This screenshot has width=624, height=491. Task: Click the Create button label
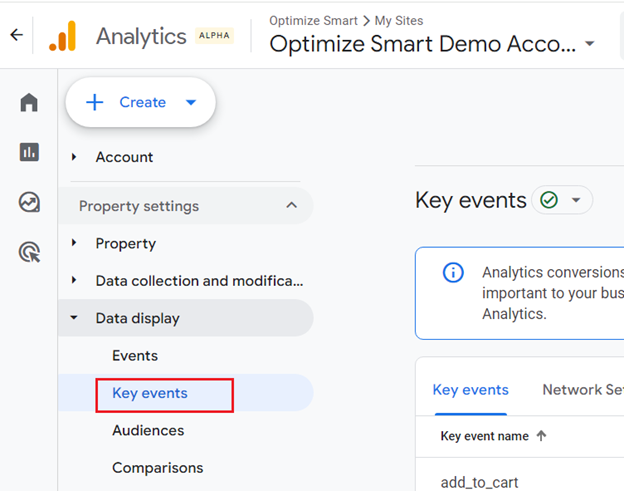[x=142, y=102]
